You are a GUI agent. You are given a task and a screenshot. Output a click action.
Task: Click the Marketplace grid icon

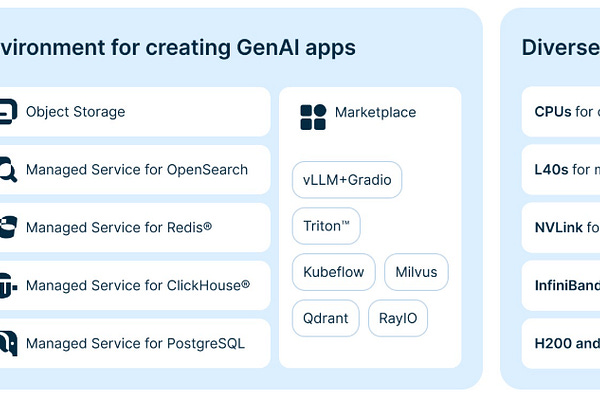[313, 117]
